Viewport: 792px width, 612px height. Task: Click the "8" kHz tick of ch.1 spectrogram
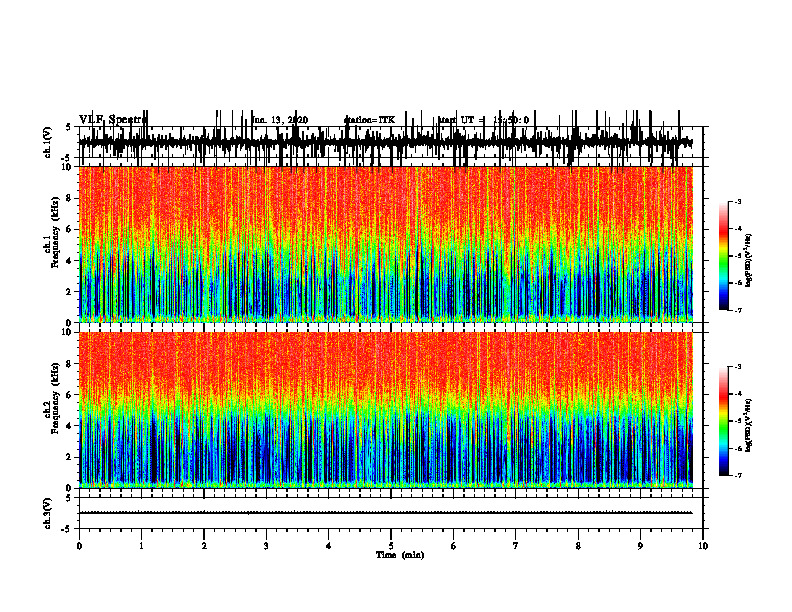click(69, 198)
